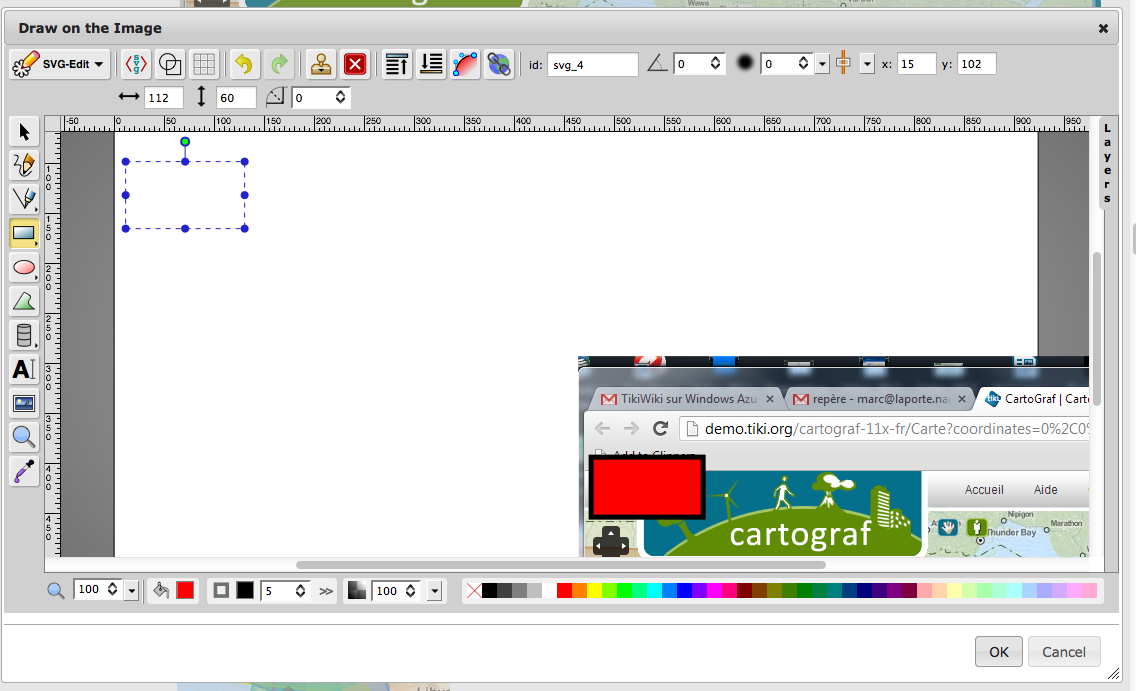
Task: Click the TikiWiki sur Windows tab in image
Action: (688, 399)
